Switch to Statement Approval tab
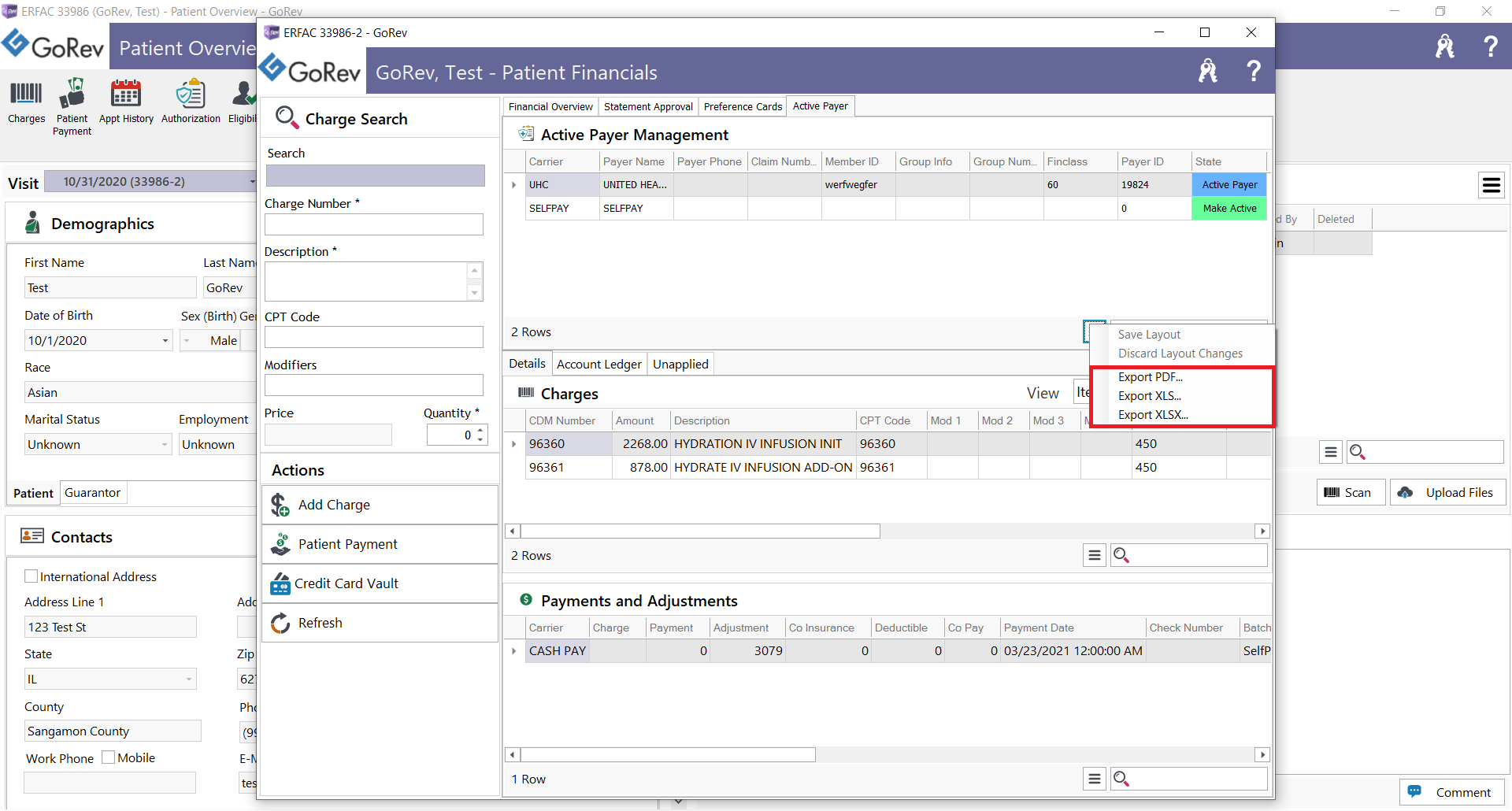 point(648,106)
